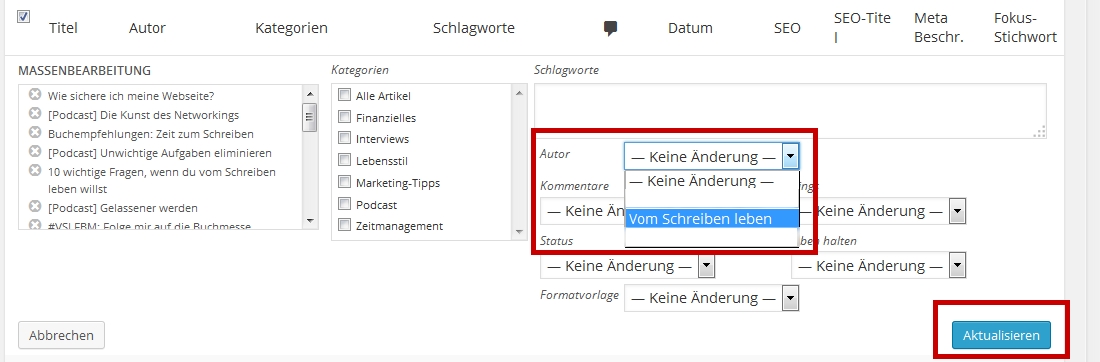
Task: Sort posts by Datum column header
Action: coord(690,29)
